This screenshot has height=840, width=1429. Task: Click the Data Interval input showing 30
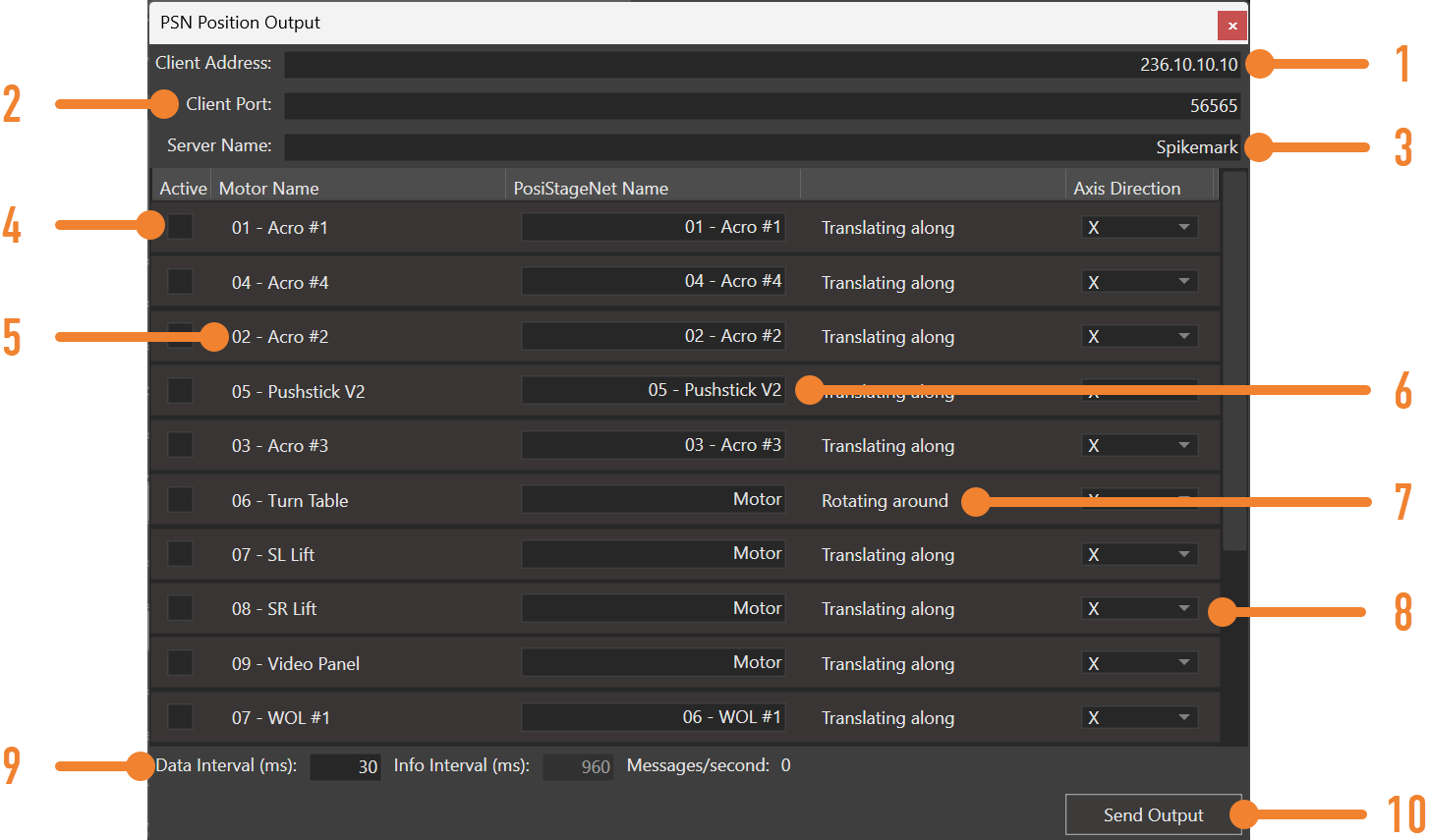(x=345, y=765)
